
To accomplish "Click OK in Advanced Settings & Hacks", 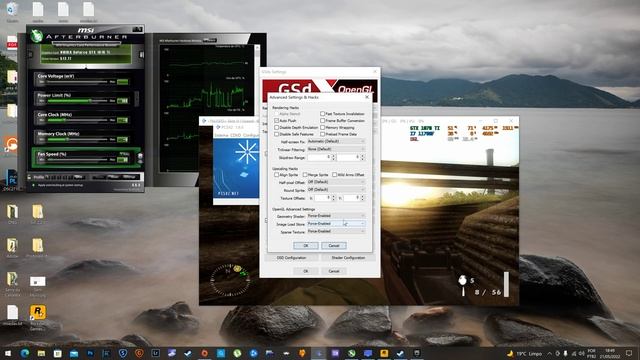I will pos(306,245).
